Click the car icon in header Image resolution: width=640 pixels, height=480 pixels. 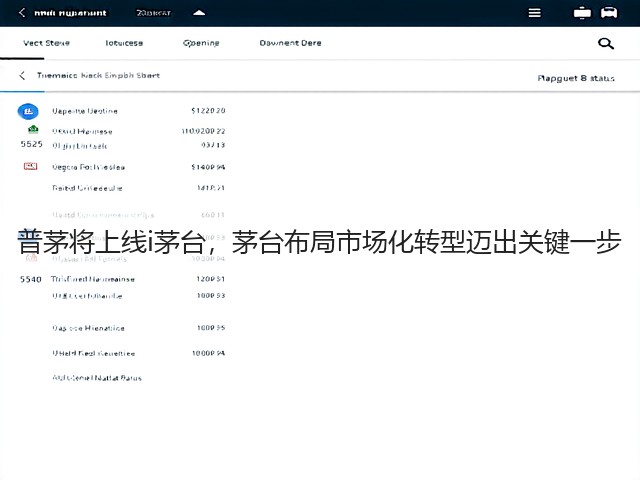(609, 13)
